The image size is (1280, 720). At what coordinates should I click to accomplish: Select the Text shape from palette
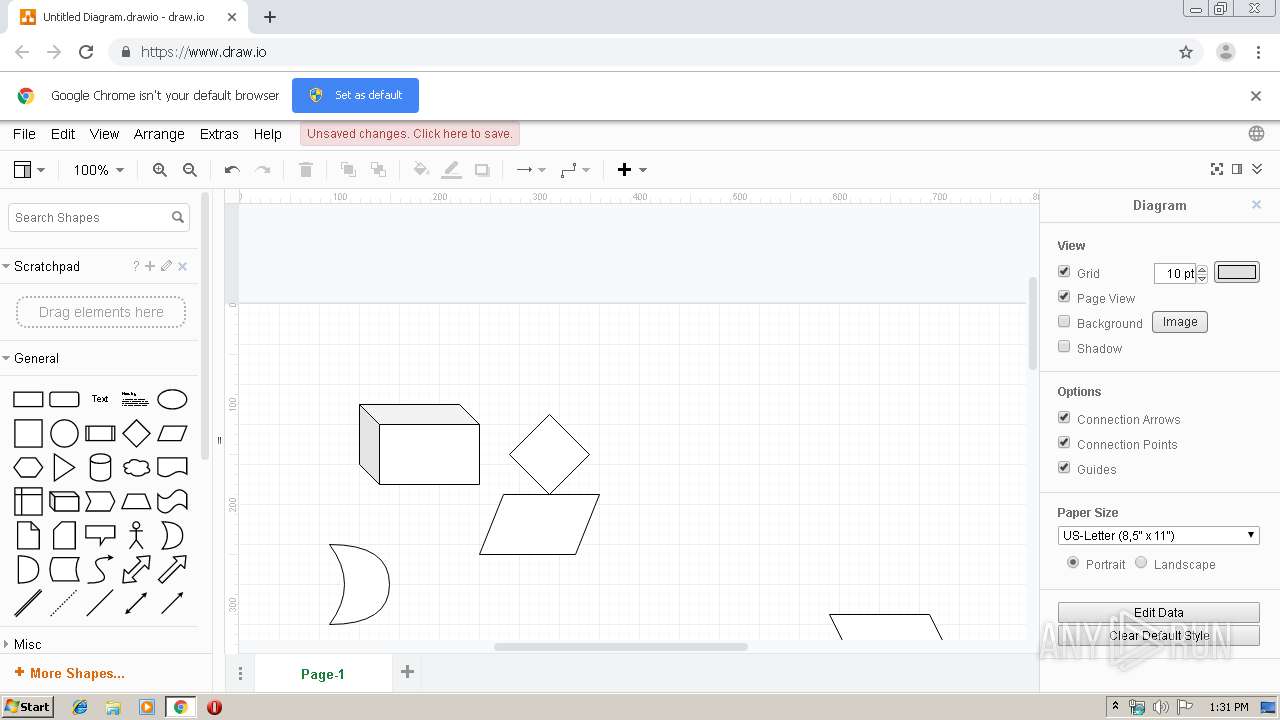pos(100,399)
